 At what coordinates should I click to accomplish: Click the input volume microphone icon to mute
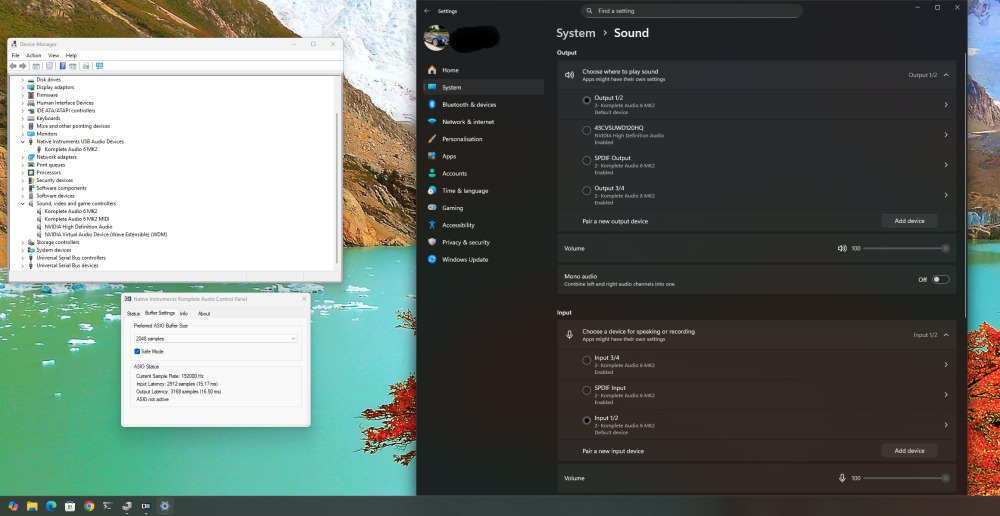(842, 478)
